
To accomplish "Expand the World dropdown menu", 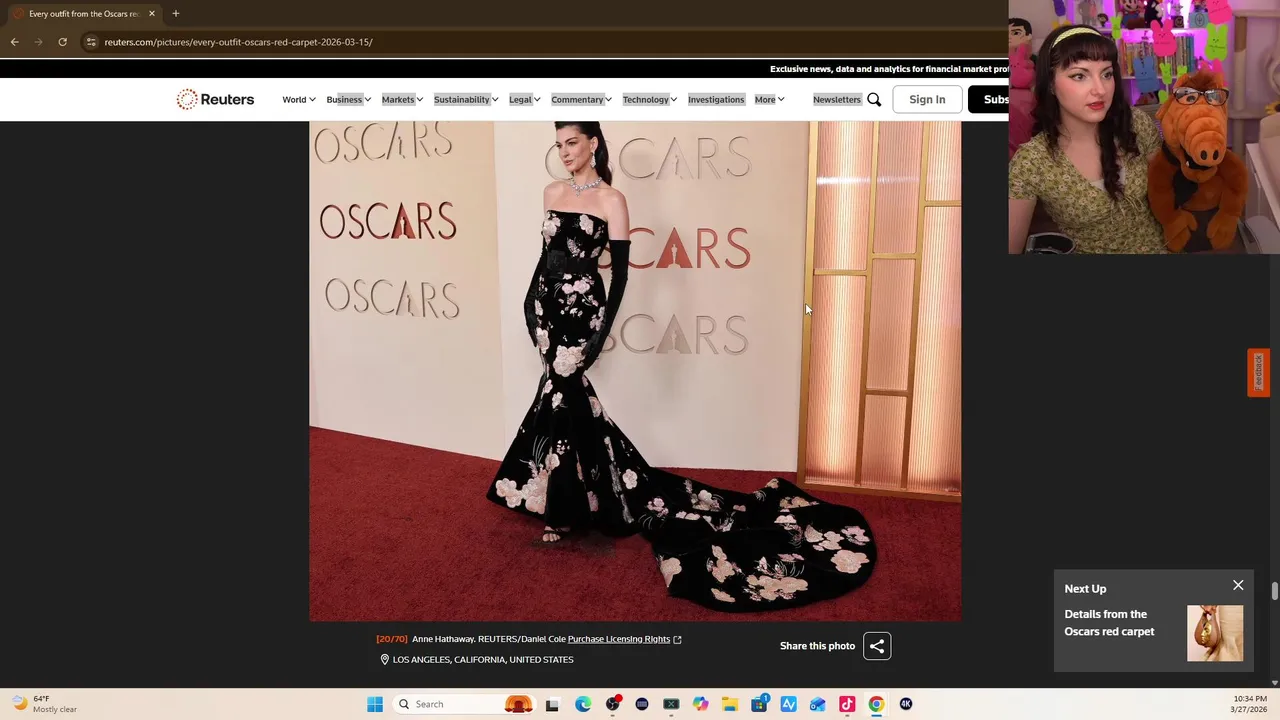I will [298, 99].
